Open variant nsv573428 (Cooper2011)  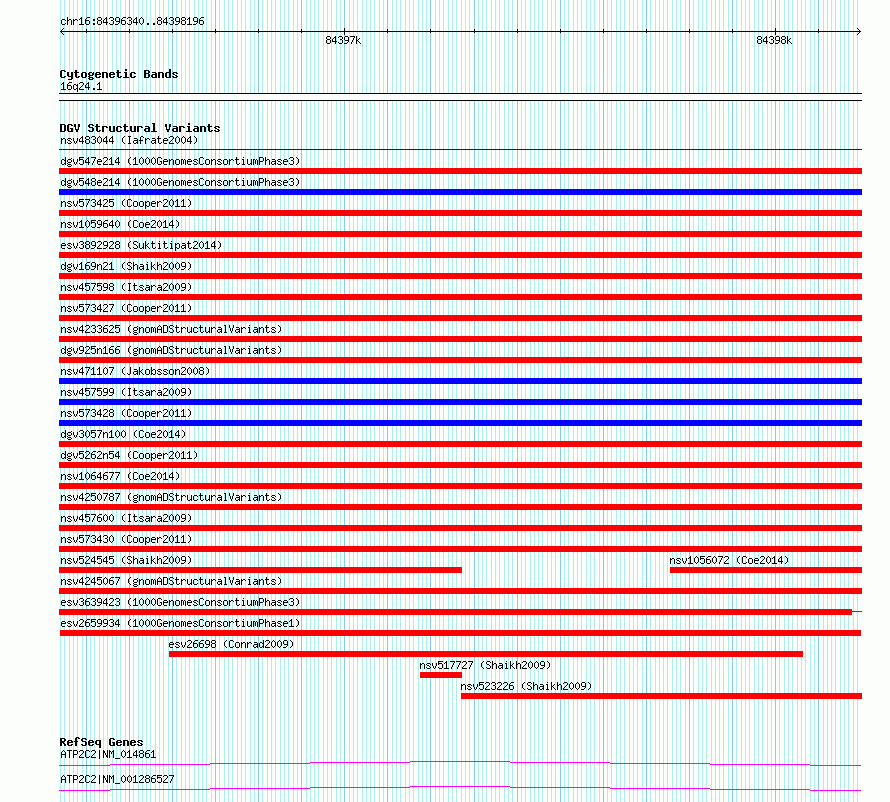pos(126,413)
